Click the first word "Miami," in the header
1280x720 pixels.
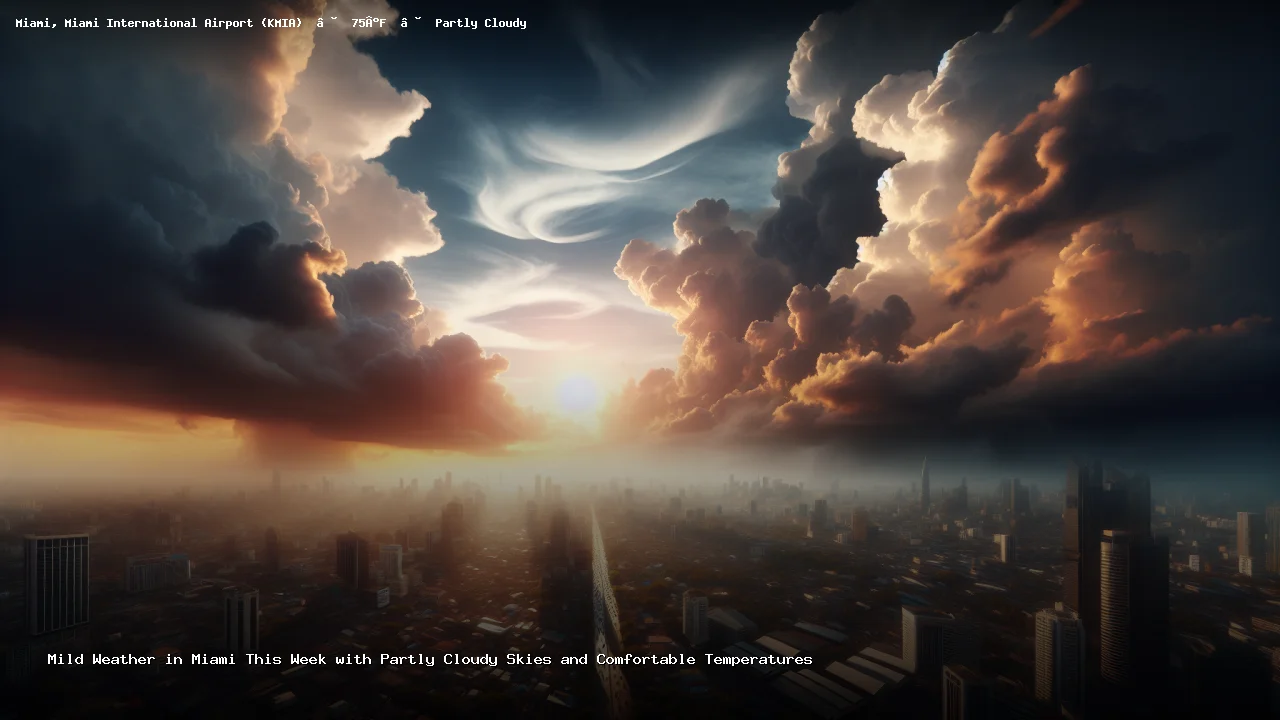point(36,23)
